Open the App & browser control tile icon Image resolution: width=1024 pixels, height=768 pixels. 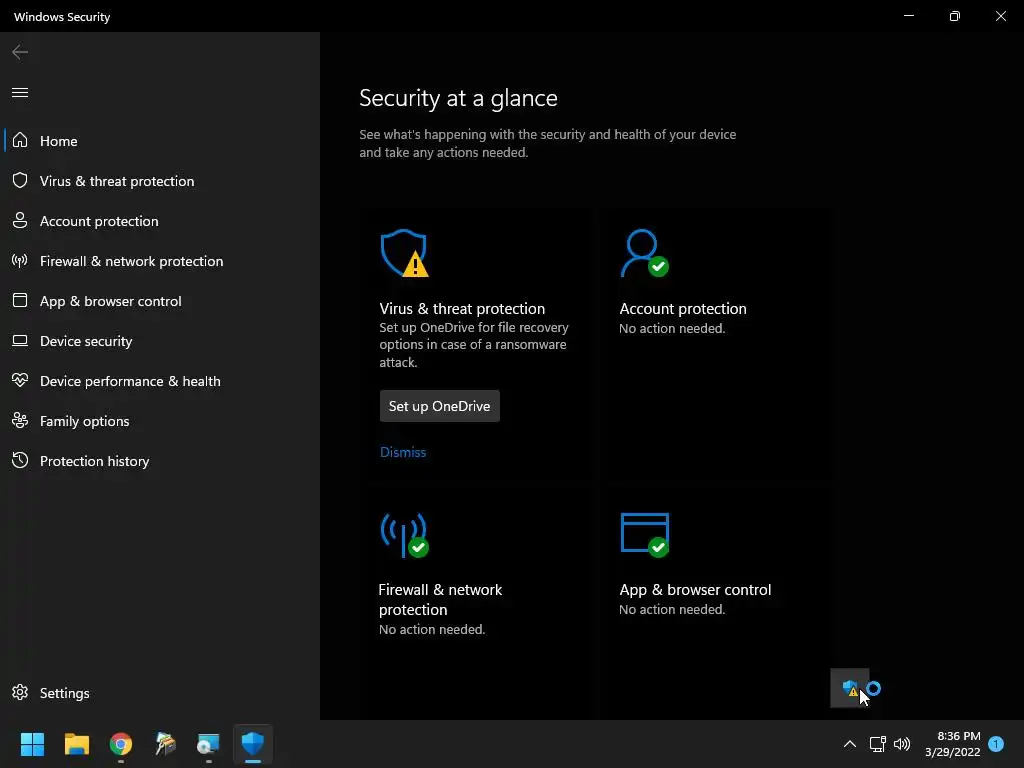click(x=645, y=535)
